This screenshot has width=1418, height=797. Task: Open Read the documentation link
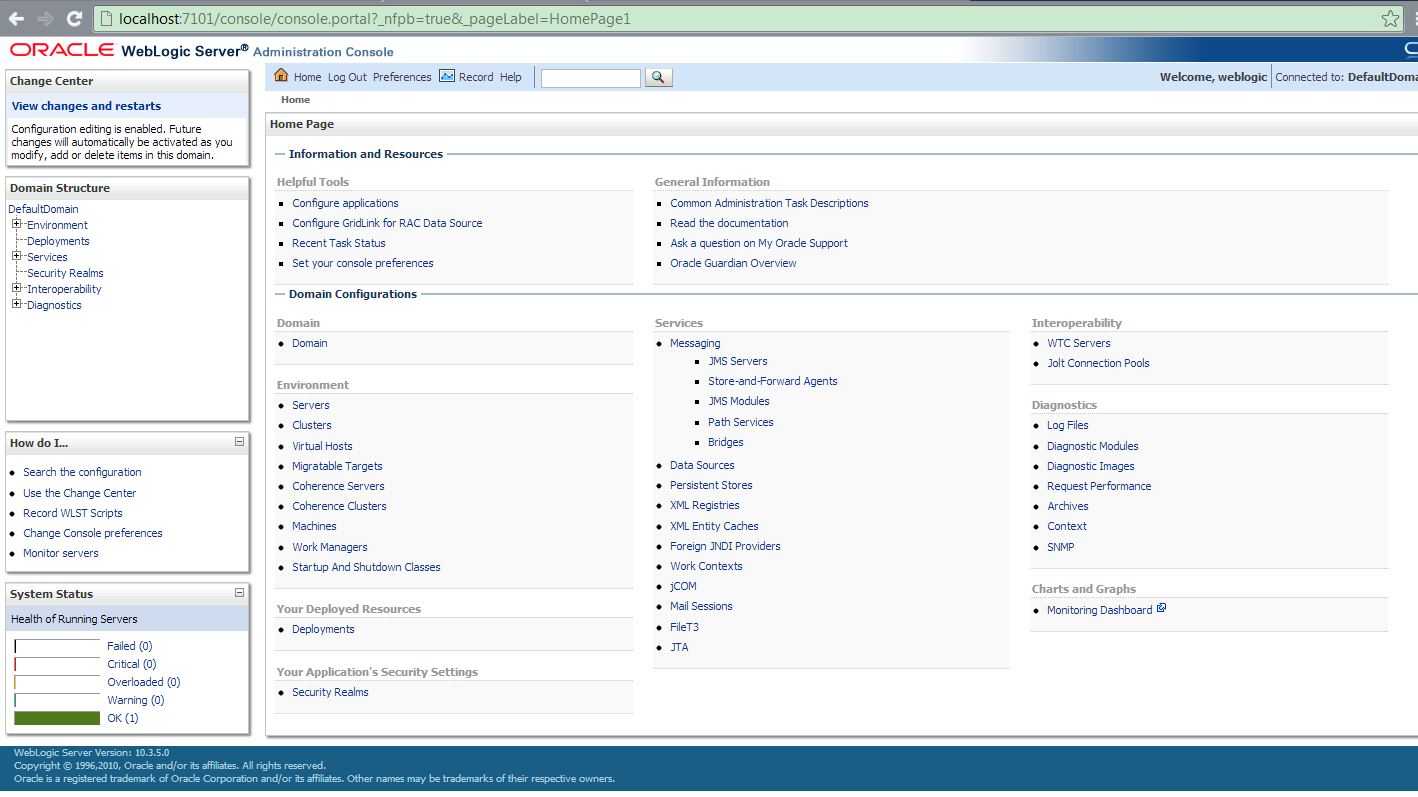click(729, 223)
